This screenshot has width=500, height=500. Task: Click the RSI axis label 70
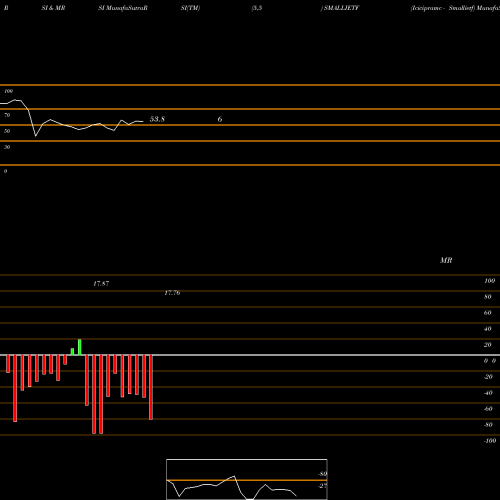tap(7, 115)
